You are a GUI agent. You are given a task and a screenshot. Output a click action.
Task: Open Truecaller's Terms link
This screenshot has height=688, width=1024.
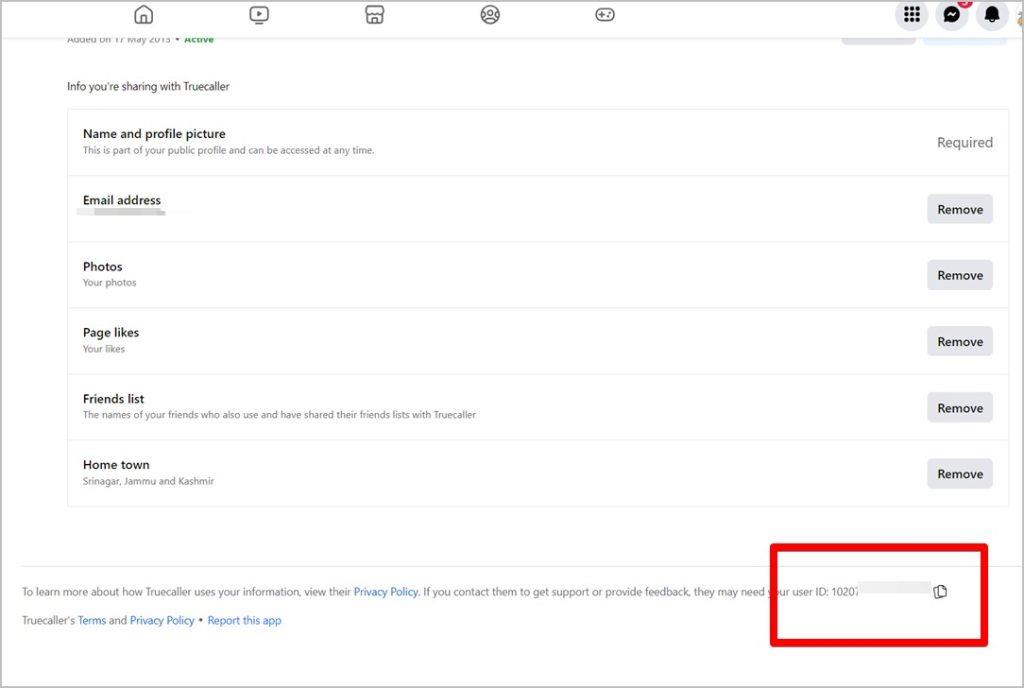(x=91, y=620)
